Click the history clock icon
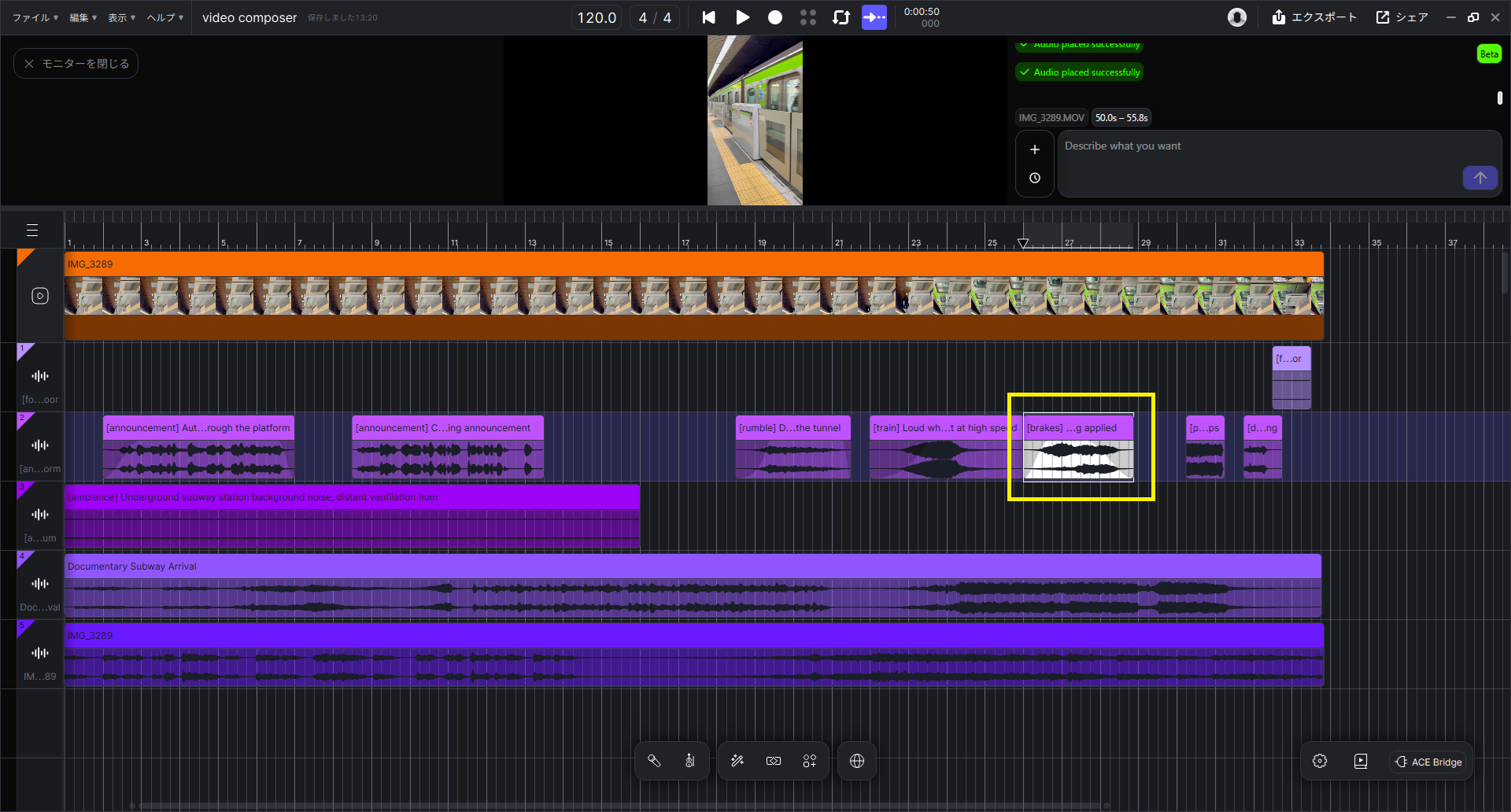 1035,179
